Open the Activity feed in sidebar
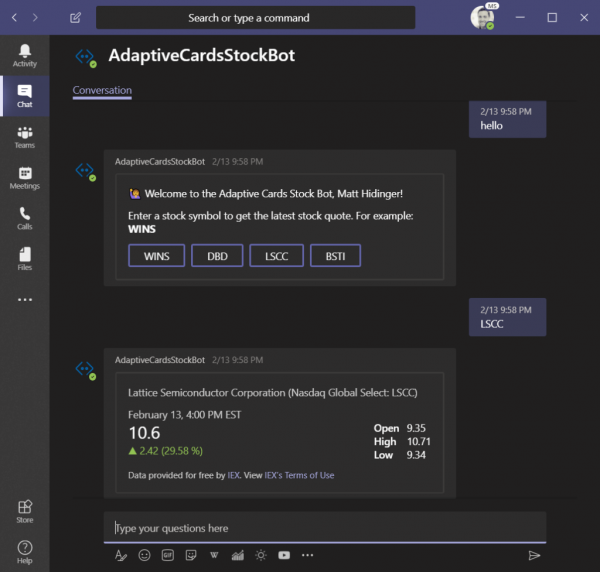Image resolution: width=600 pixels, height=572 pixels. click(25, 56)
